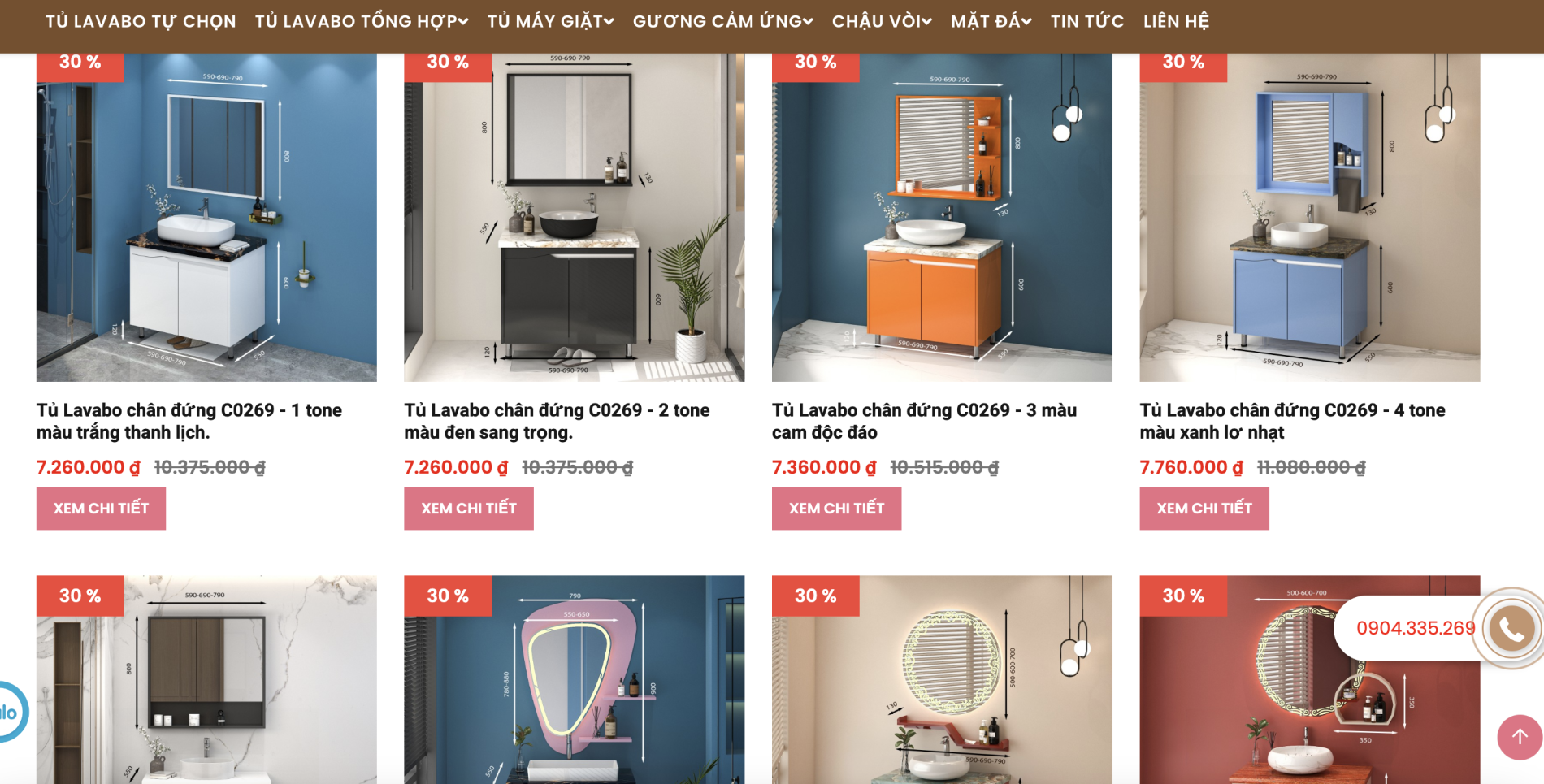Screen dimensions: 1544x784
Task: Open the Zalo chat icon
Action: point(10,713)
